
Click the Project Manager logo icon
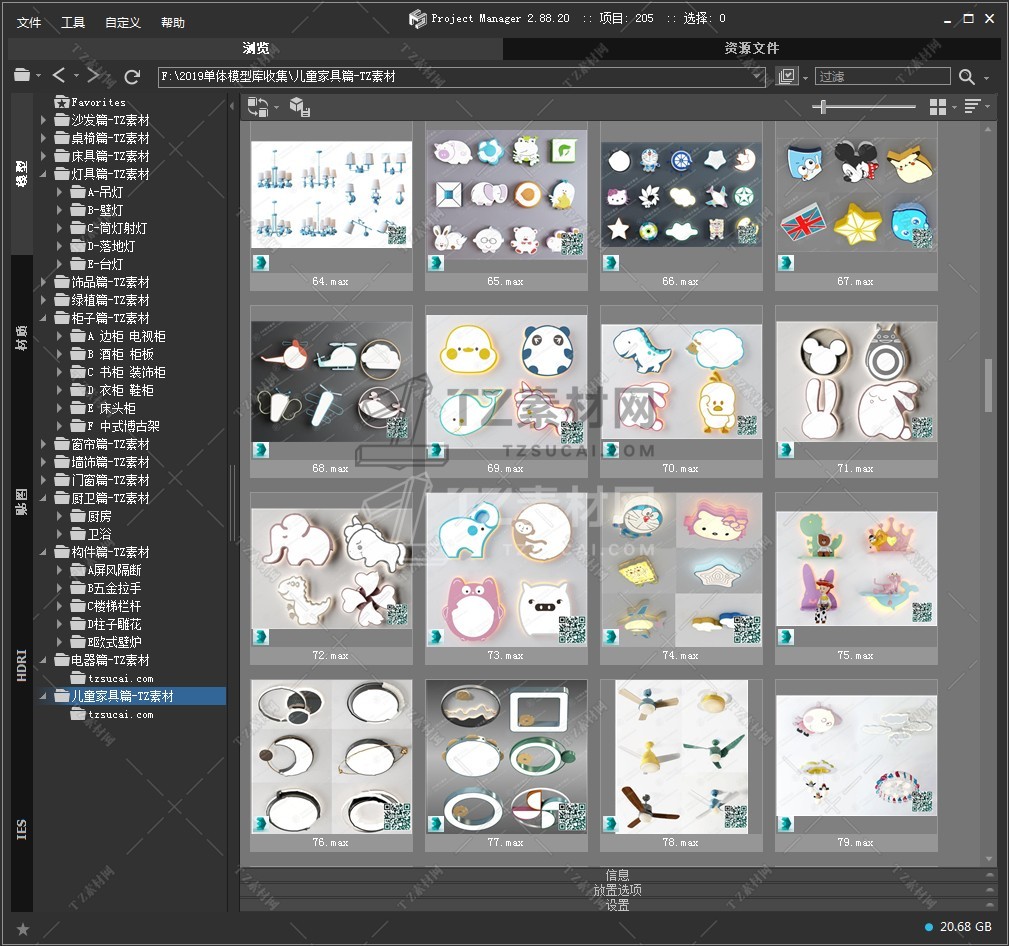point(418,19)
